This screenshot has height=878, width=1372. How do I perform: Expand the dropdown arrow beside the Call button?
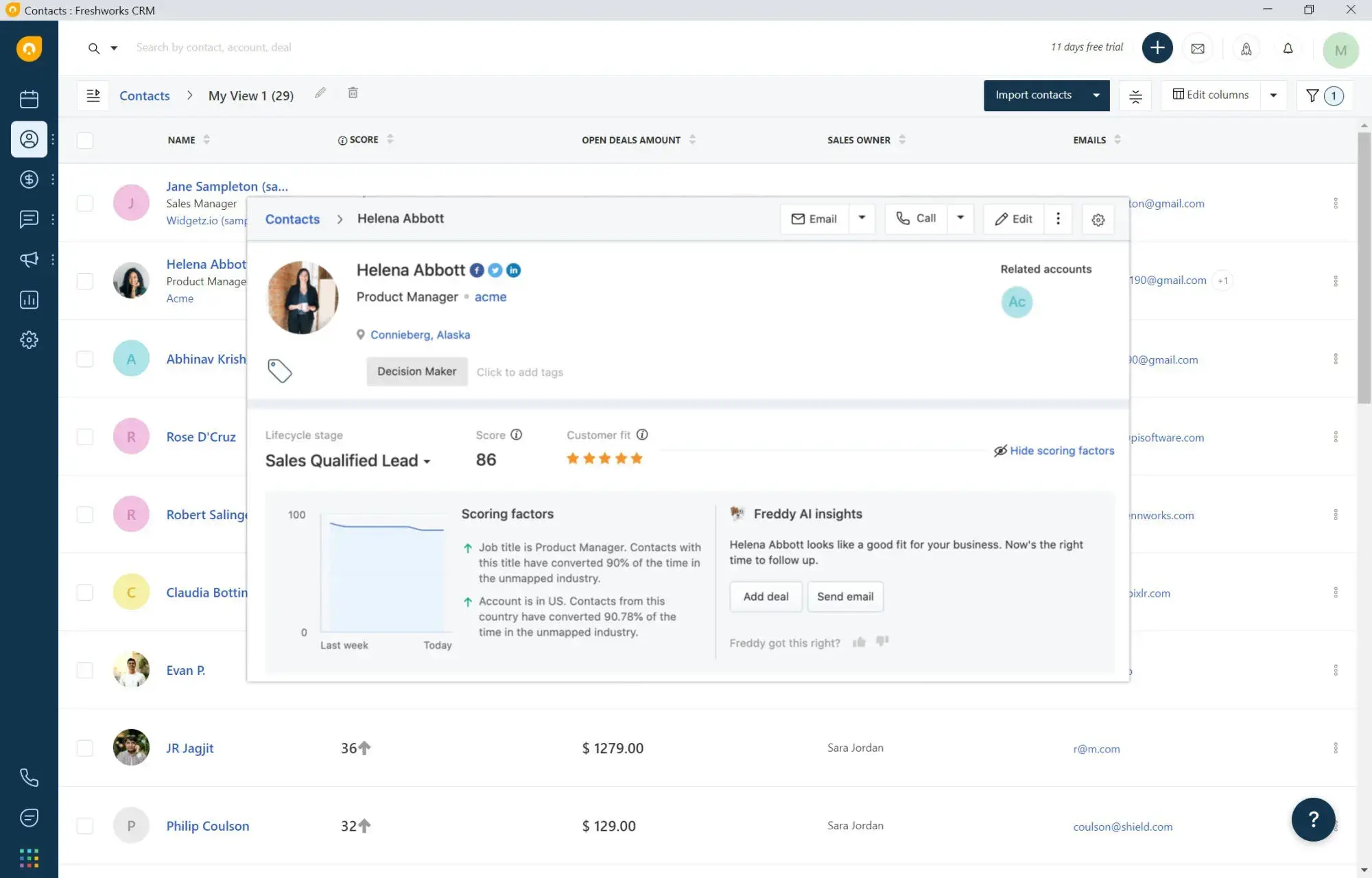point(960,218)
